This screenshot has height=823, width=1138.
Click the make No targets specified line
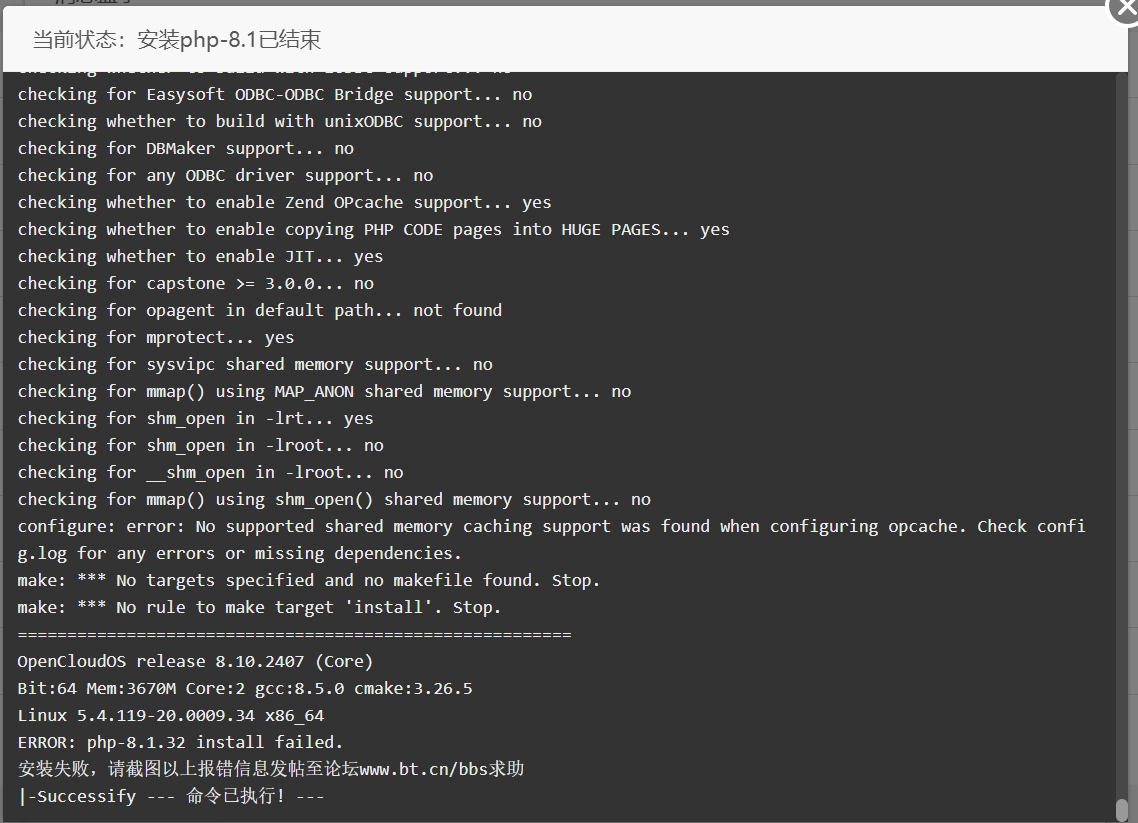308,581
